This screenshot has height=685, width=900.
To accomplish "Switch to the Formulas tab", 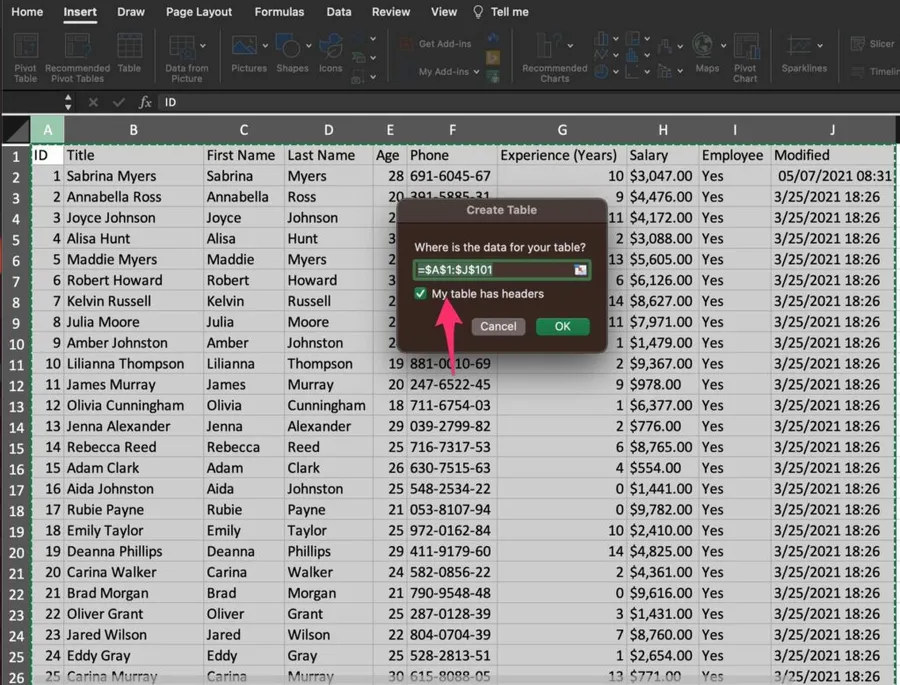I will pyautogui.click(x=279, y=12).
